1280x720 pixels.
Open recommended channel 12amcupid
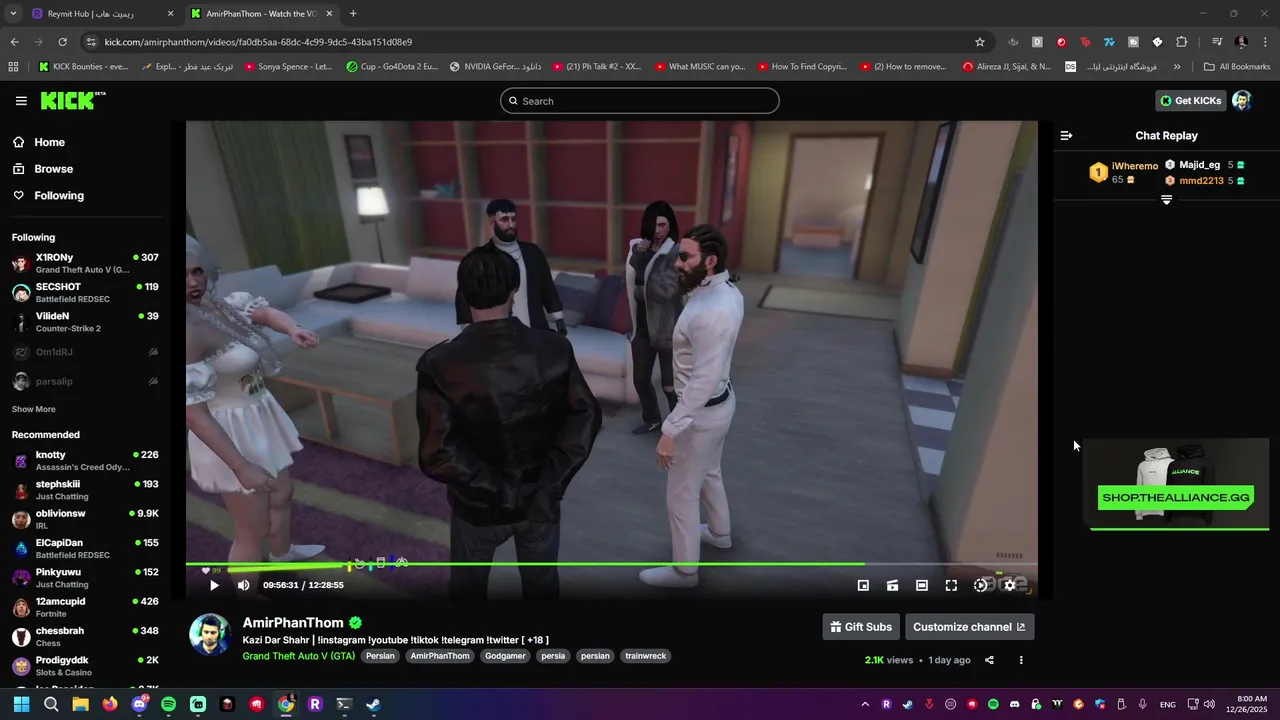tap(85, 607)
